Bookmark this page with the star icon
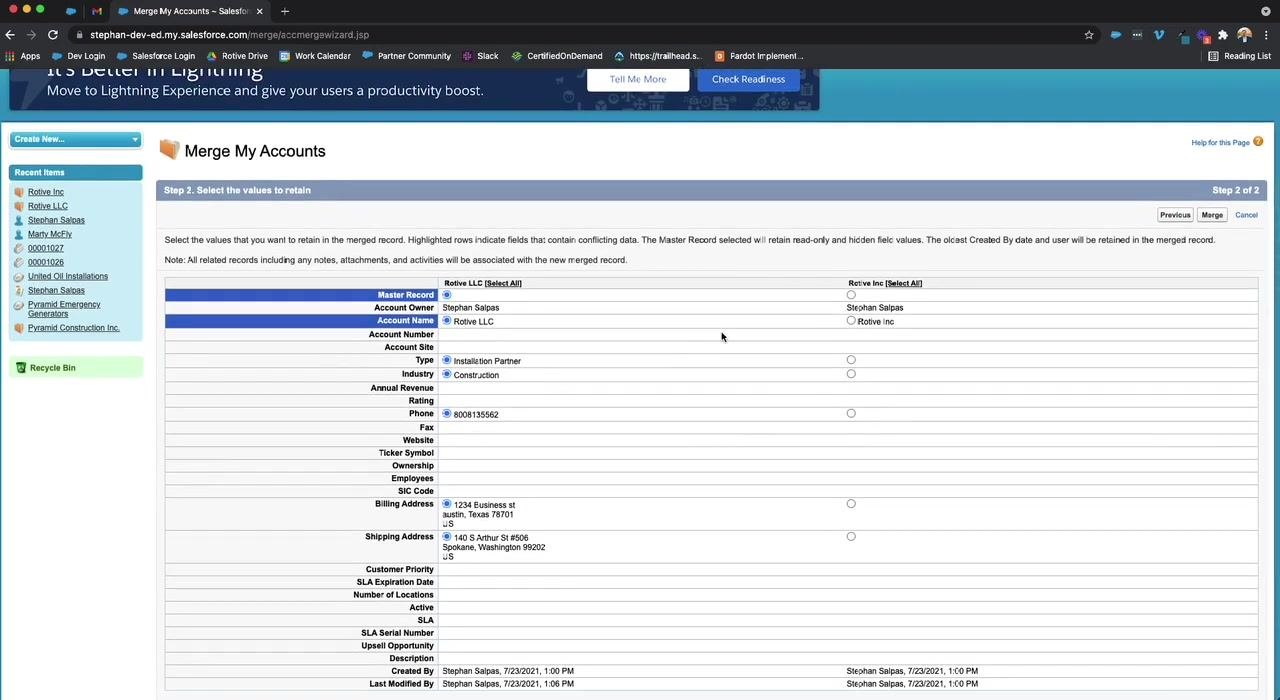1280x700 pixels. click(1089, 34)
